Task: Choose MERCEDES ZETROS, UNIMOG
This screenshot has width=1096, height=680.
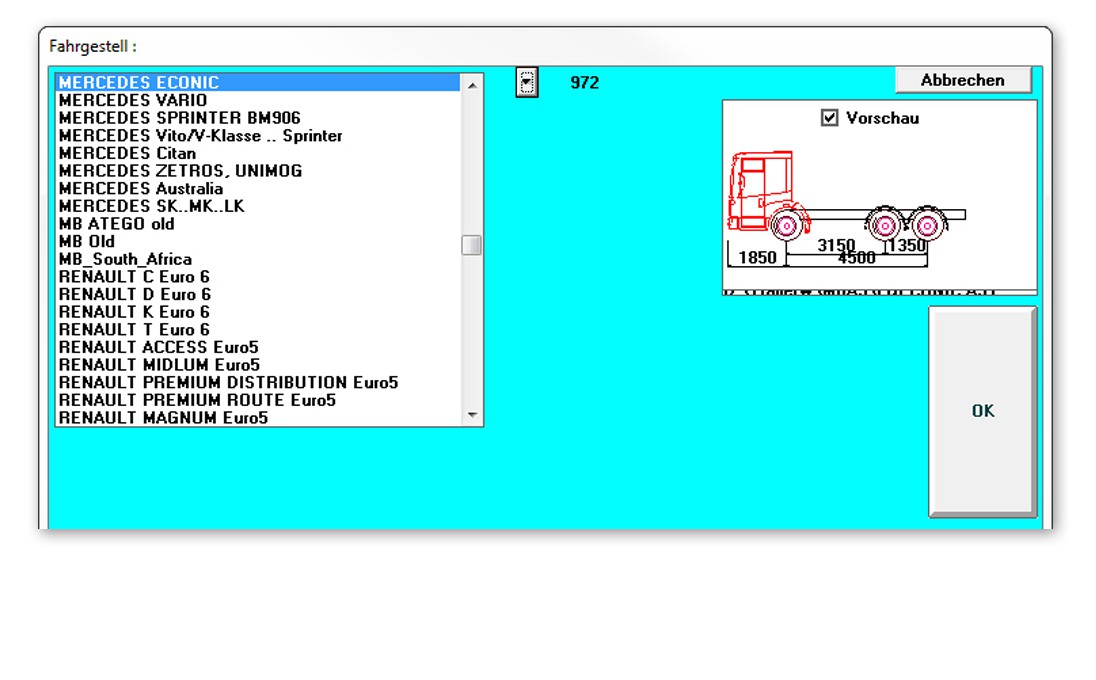Action: tap(258, 171)
